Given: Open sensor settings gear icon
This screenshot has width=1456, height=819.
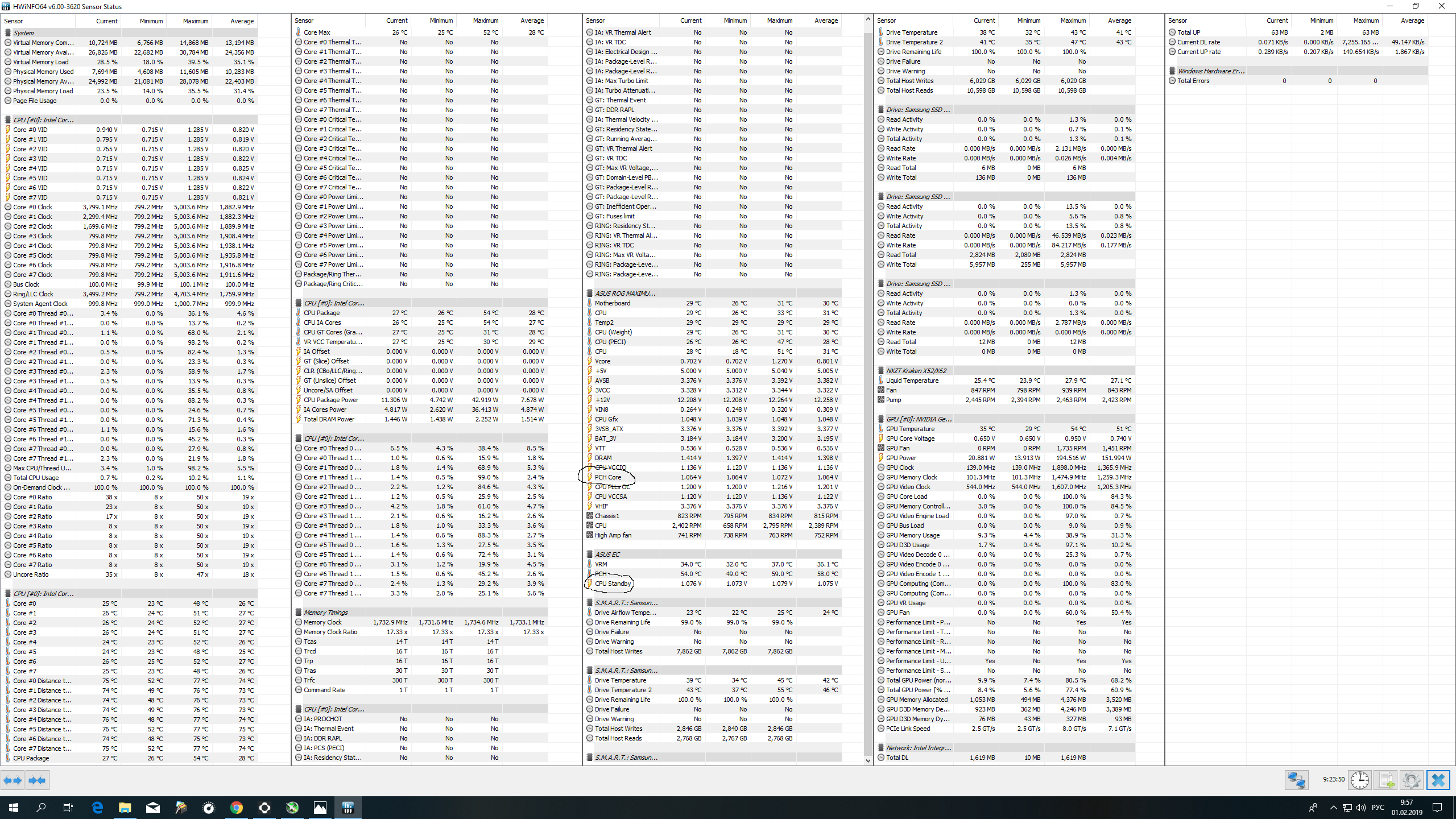Looking at the screenshot, I should (1411, 780).
